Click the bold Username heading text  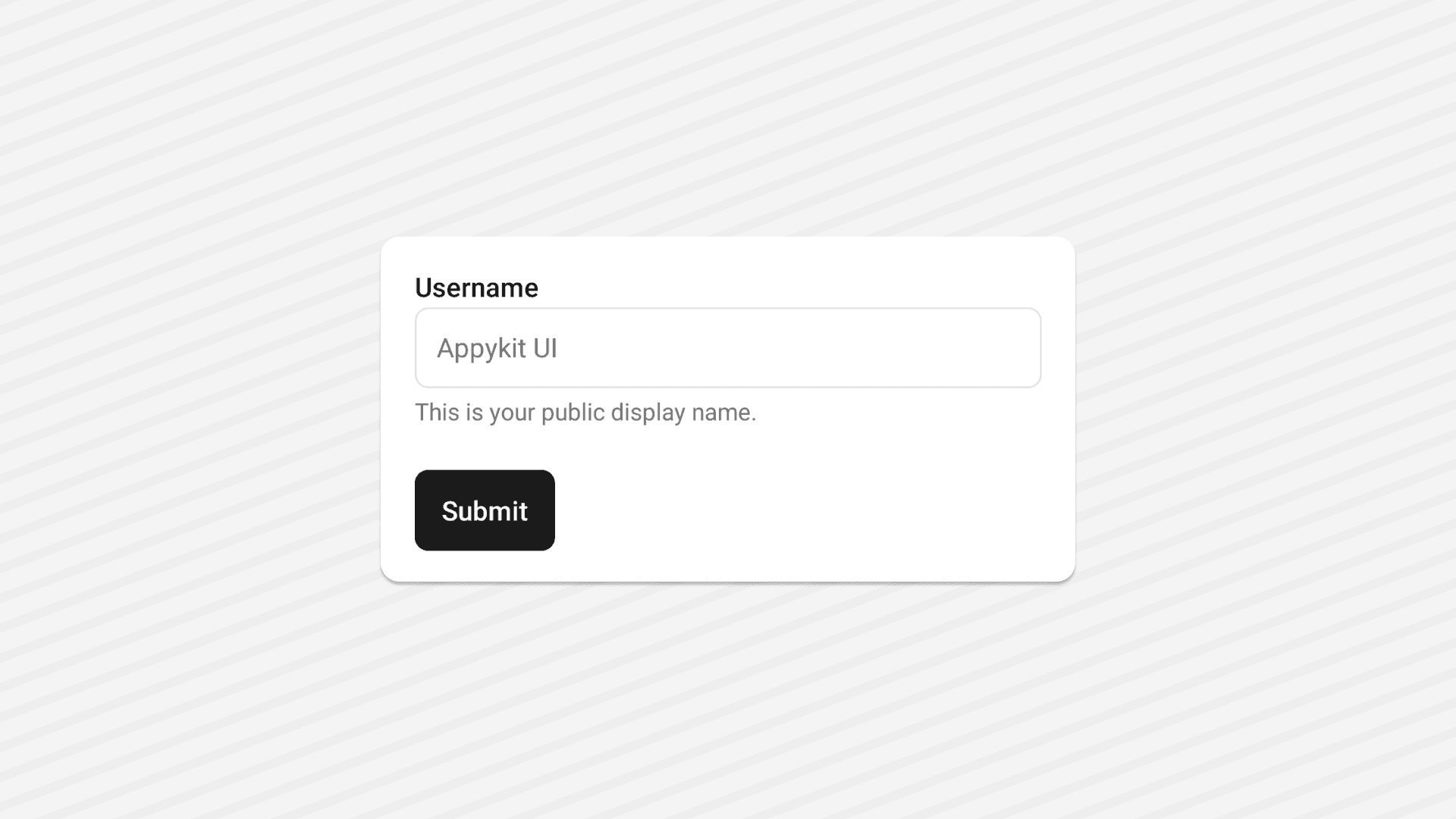[476, 288]
